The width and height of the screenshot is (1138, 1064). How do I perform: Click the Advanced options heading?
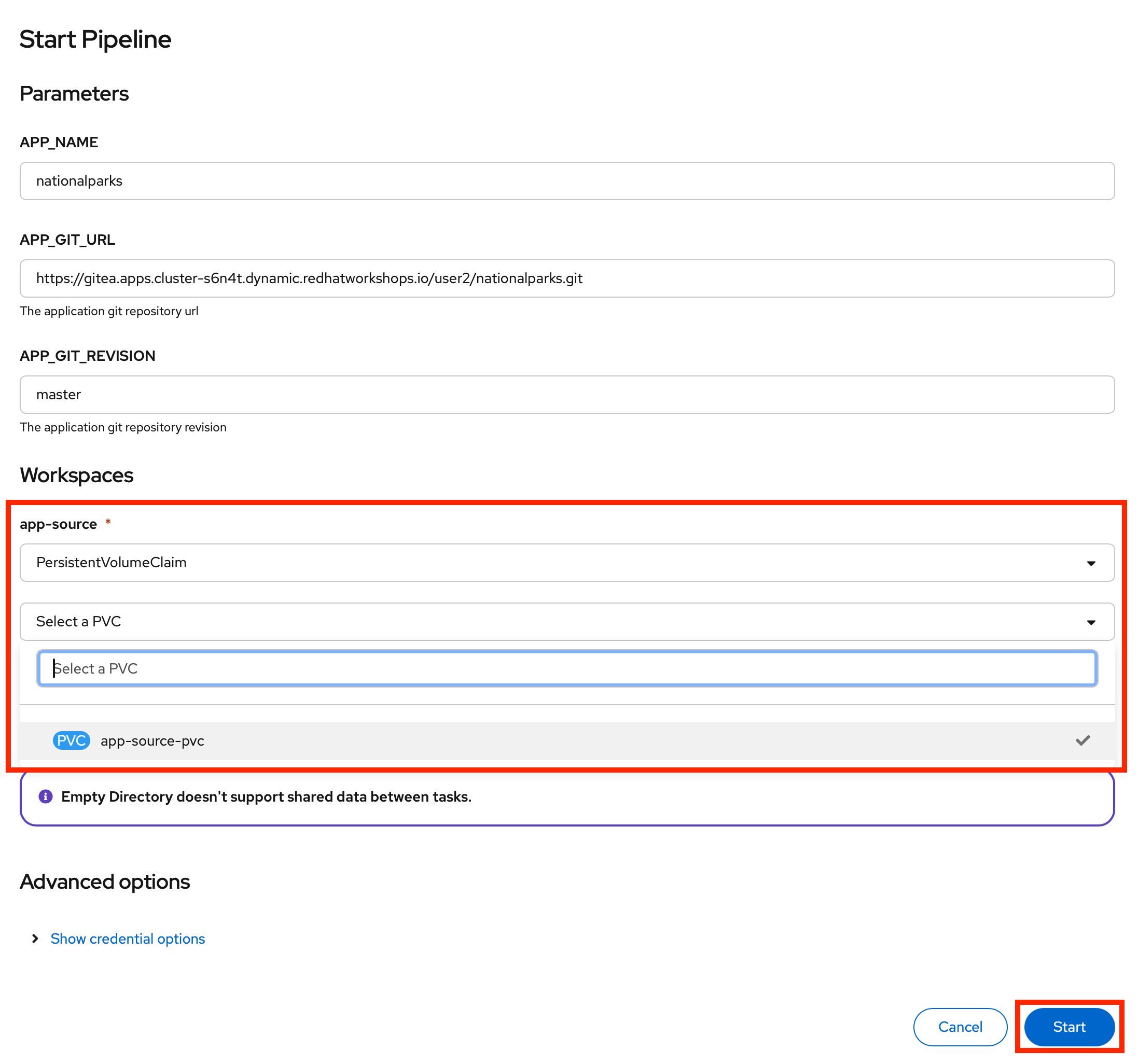click(x=105, y=881)
